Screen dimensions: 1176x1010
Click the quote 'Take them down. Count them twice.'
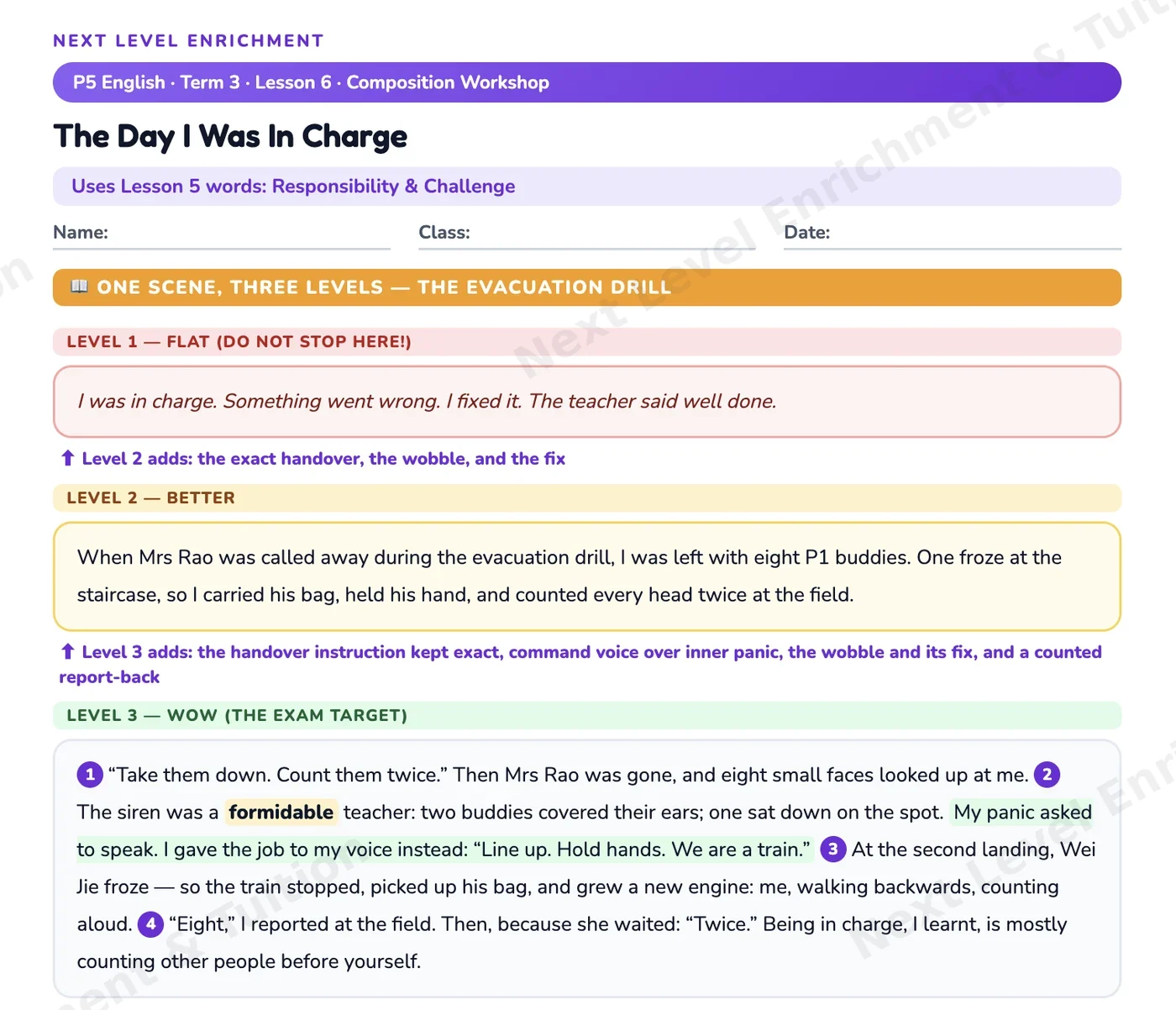click(278, 774)
